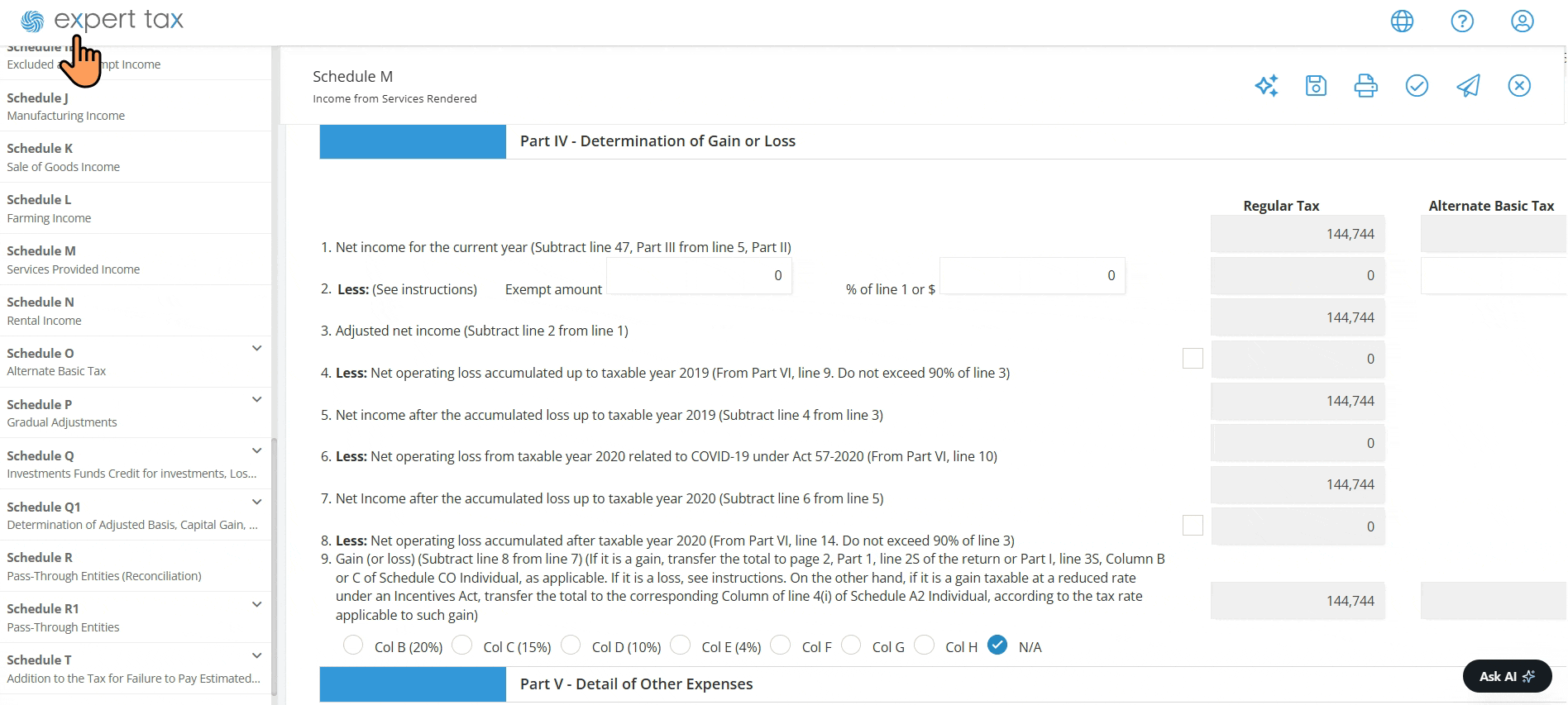Viewport: 1568px width, 705px height.
Task: Open the language globe icon
Action: coord(1402,21)
